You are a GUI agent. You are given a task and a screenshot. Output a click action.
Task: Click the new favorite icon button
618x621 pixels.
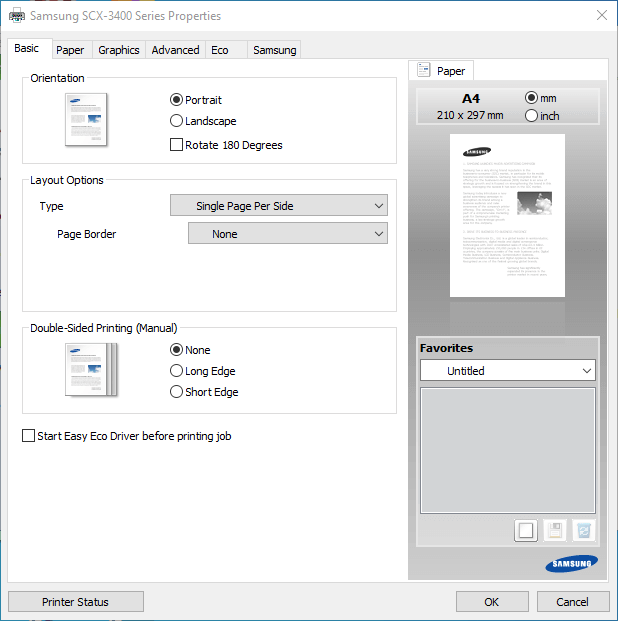tap(526, 530)
